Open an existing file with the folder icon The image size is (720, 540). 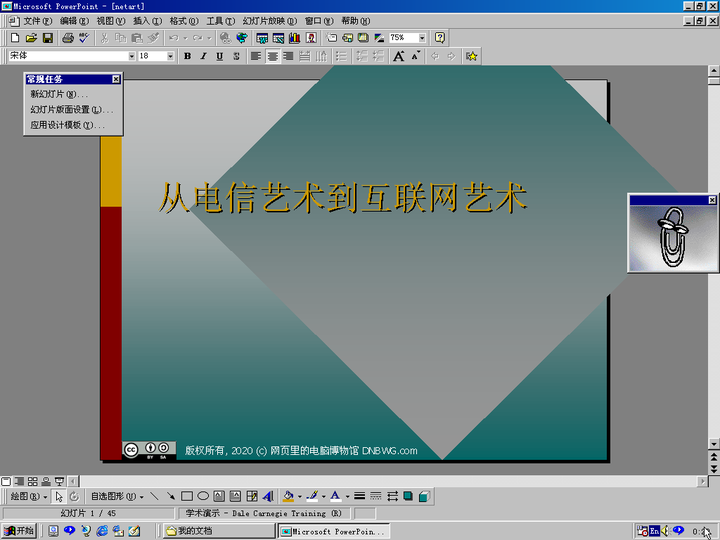point(31,38)
